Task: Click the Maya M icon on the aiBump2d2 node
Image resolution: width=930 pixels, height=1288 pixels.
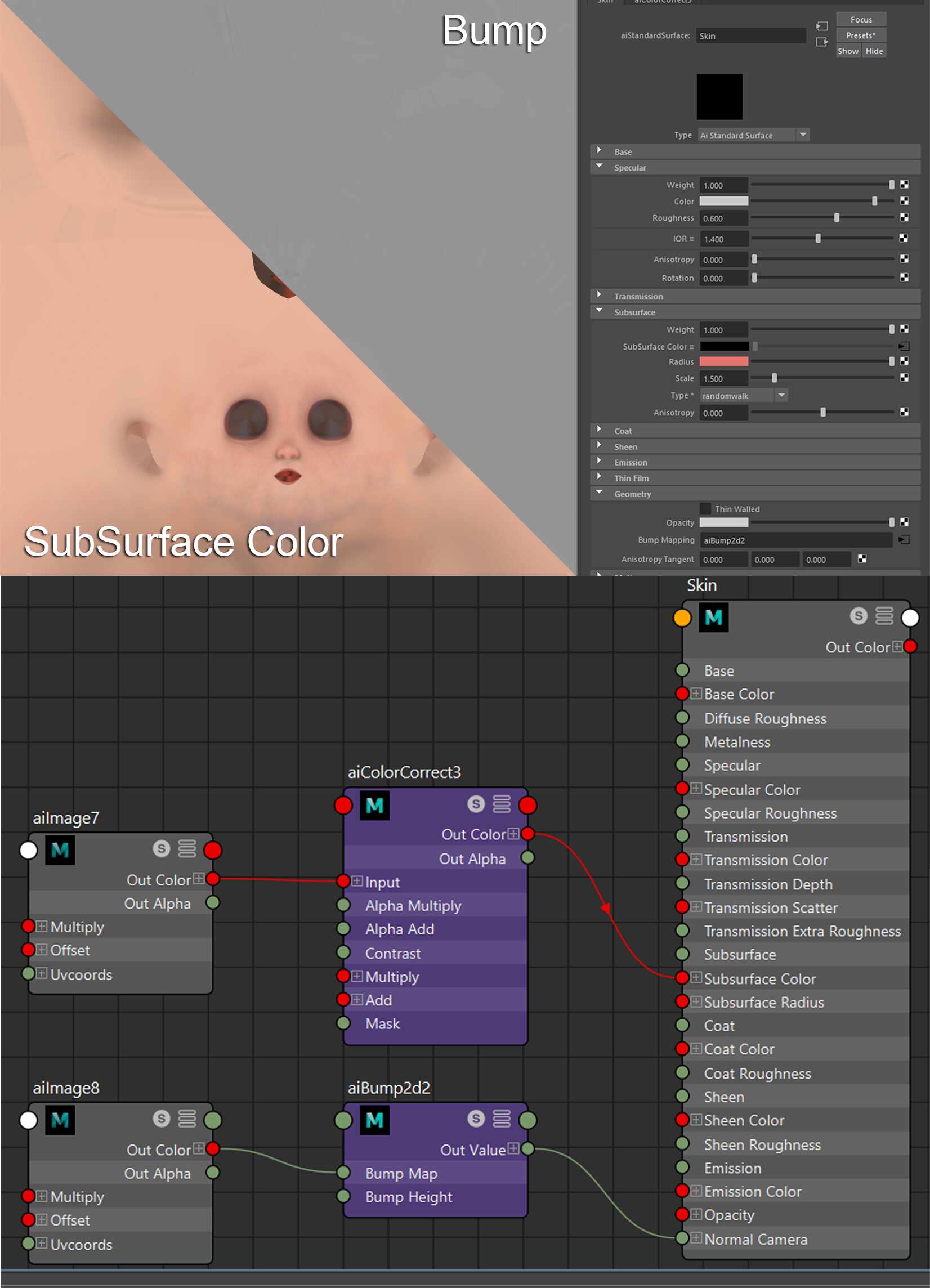Action: 375,1120
